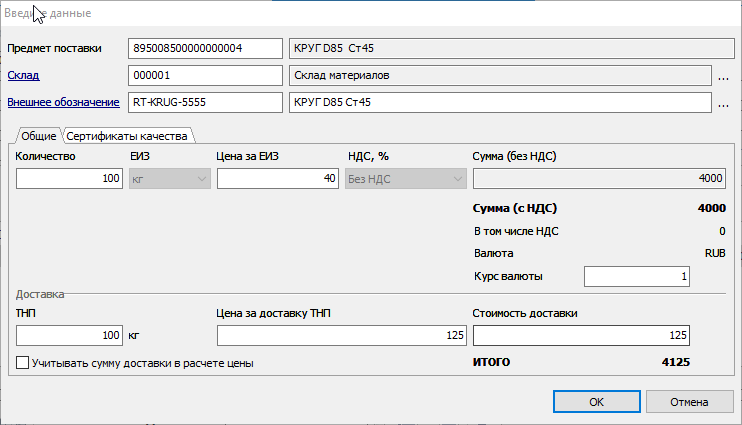Select the RT-KRUG-5555 designation field

205,101
